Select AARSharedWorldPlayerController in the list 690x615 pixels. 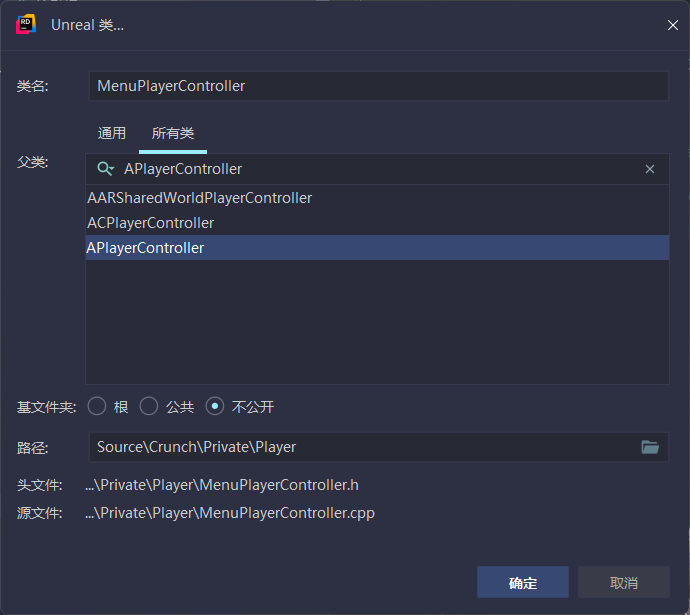pyautogui.click(x=378, y=198)
